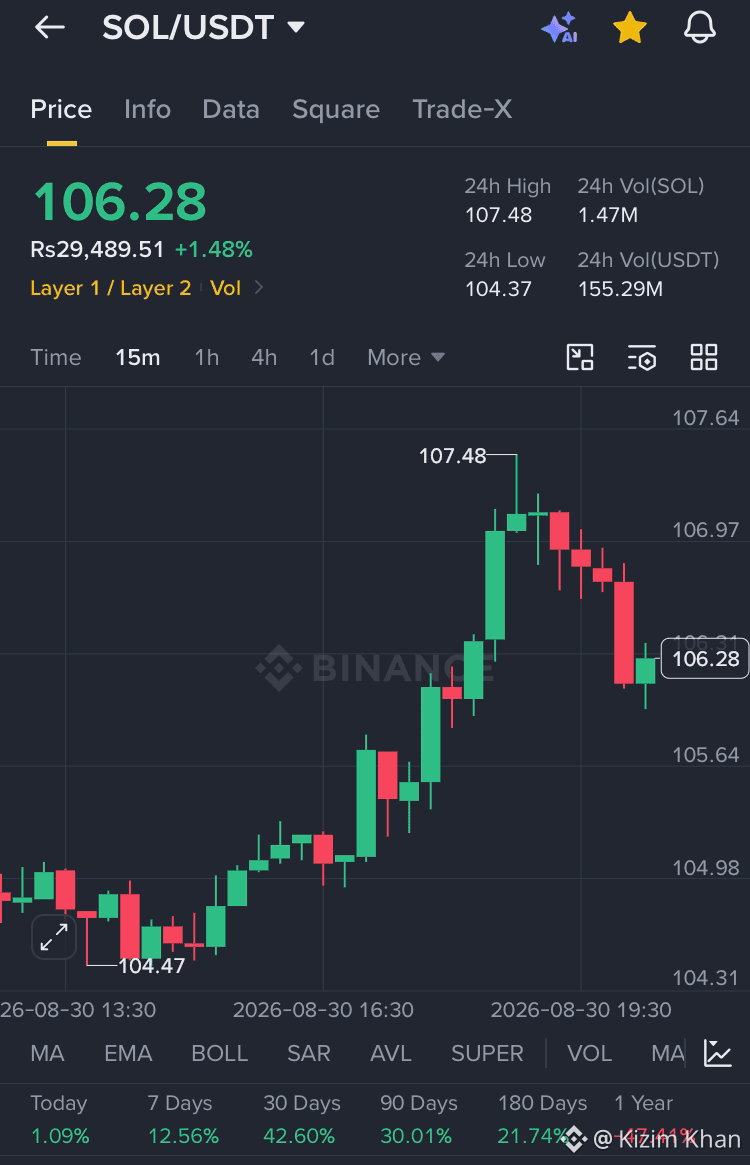Select the 1d interval
The height and width of the screenshot is (1165, 750).
point(322,357)
